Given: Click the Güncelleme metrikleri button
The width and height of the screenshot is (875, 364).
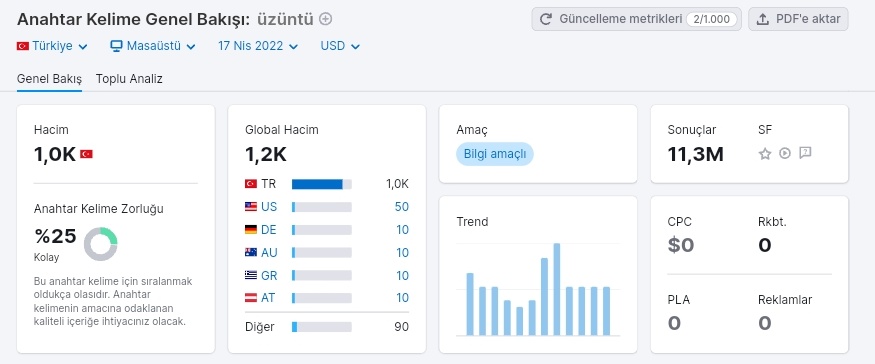Looking at the screenshot, I should pyautogui.click(x=637, y=19).
